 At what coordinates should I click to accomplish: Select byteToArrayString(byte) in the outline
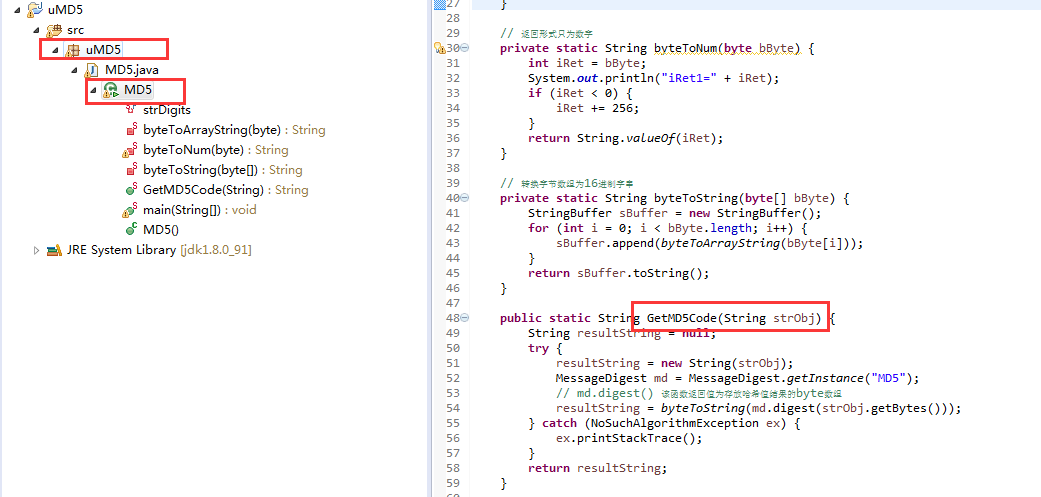pyautogui.click(x=234, y=130)
